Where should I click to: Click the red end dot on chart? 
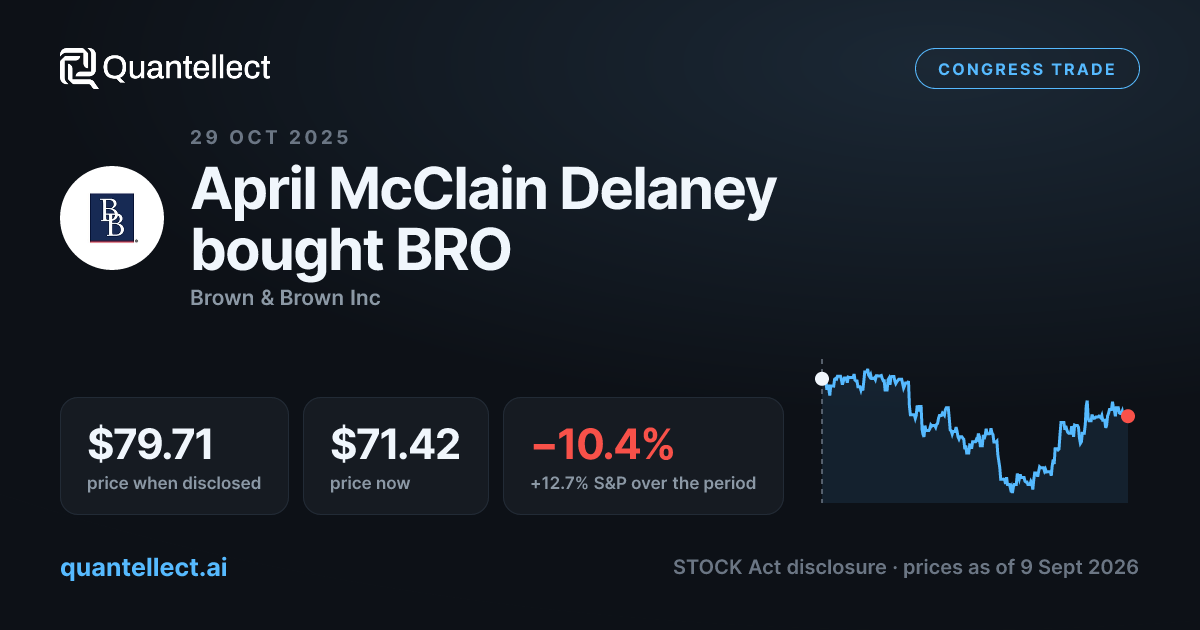click(1128, 416)
